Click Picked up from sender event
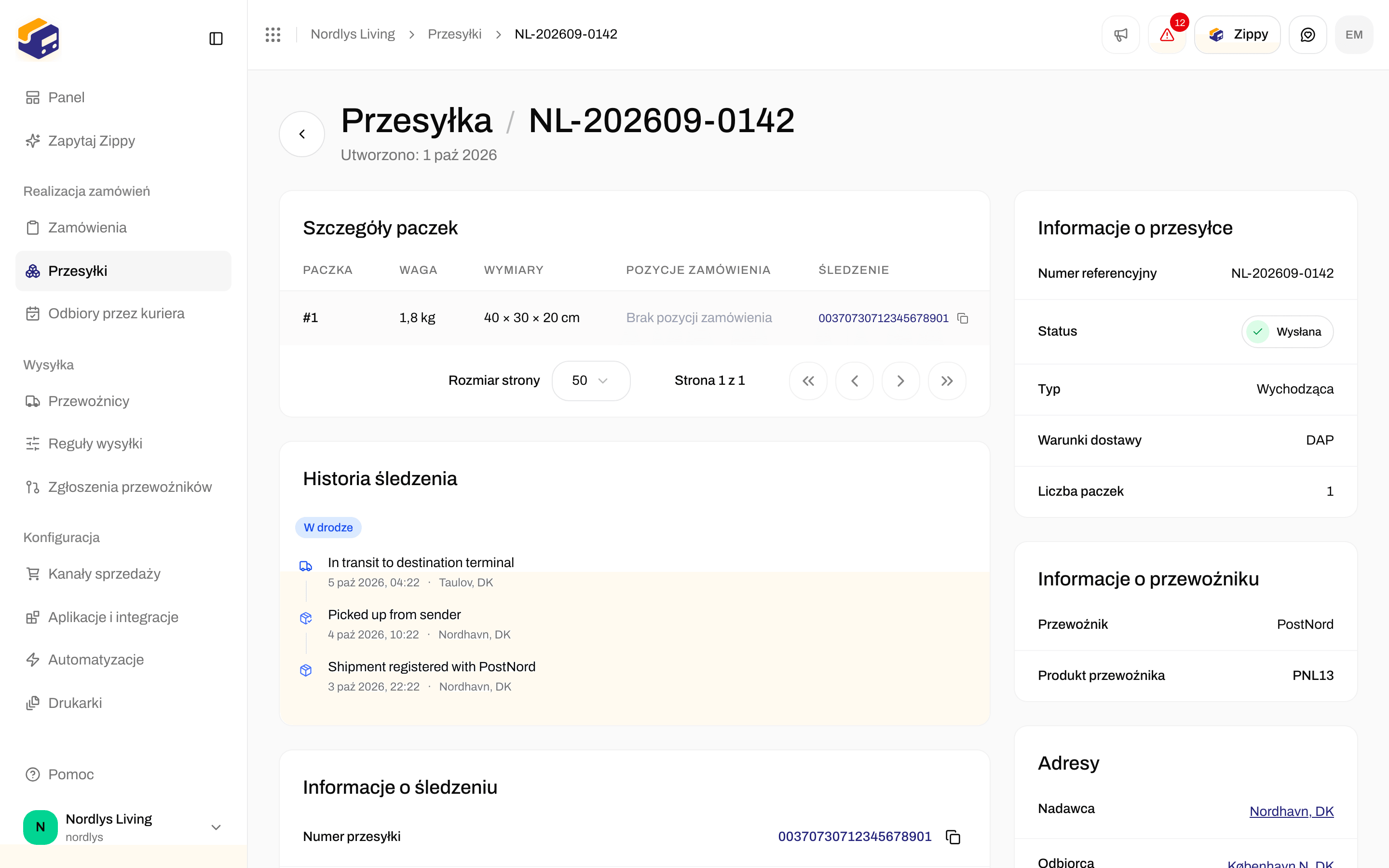This screenshot has height=868, width=1389. [395, 615]
